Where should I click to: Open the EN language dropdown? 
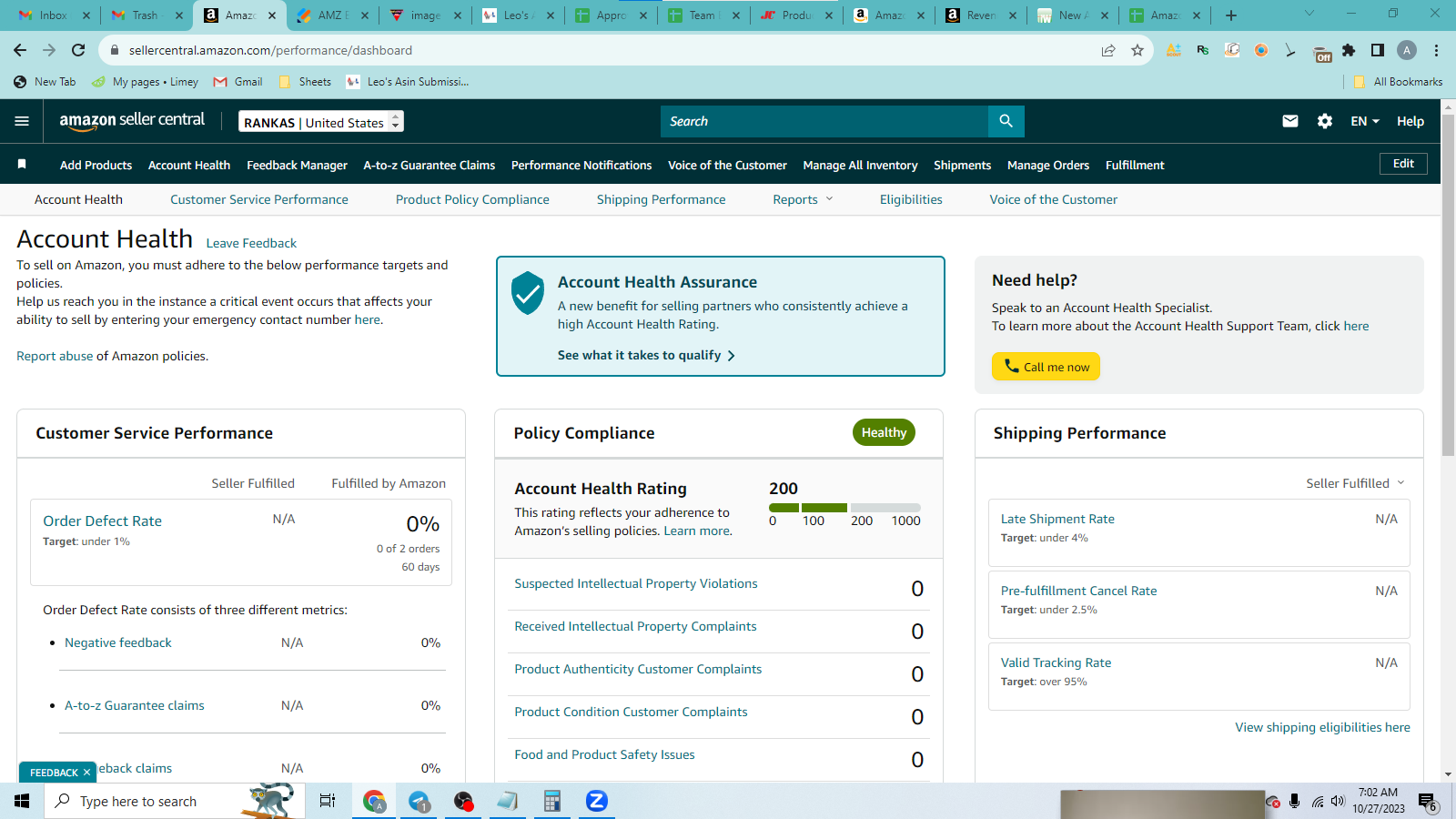coord(1365,121)
